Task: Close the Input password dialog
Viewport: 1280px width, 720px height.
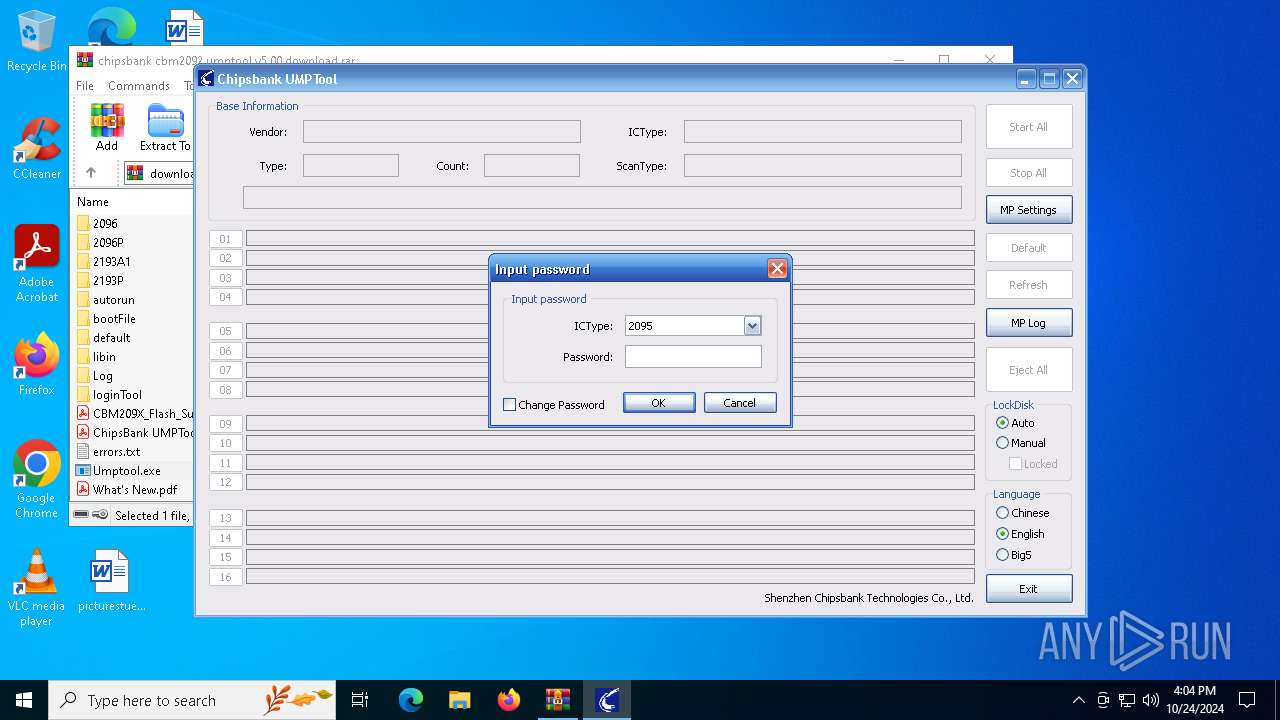Action: 777,269
